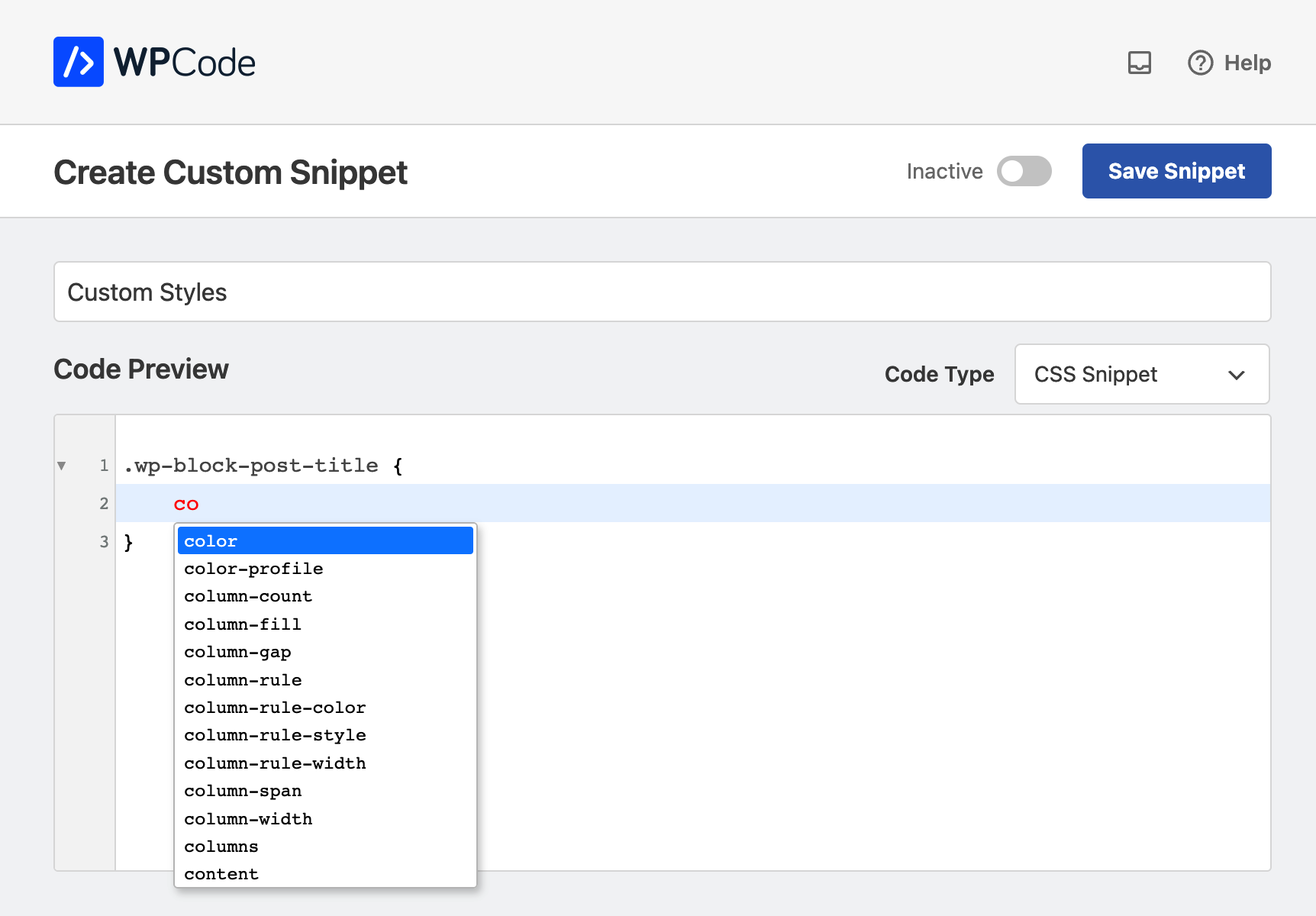Screen dimensions: 1316x916
Task: Choose "content" from autocomplete dropdown
Action: point(221,874)
